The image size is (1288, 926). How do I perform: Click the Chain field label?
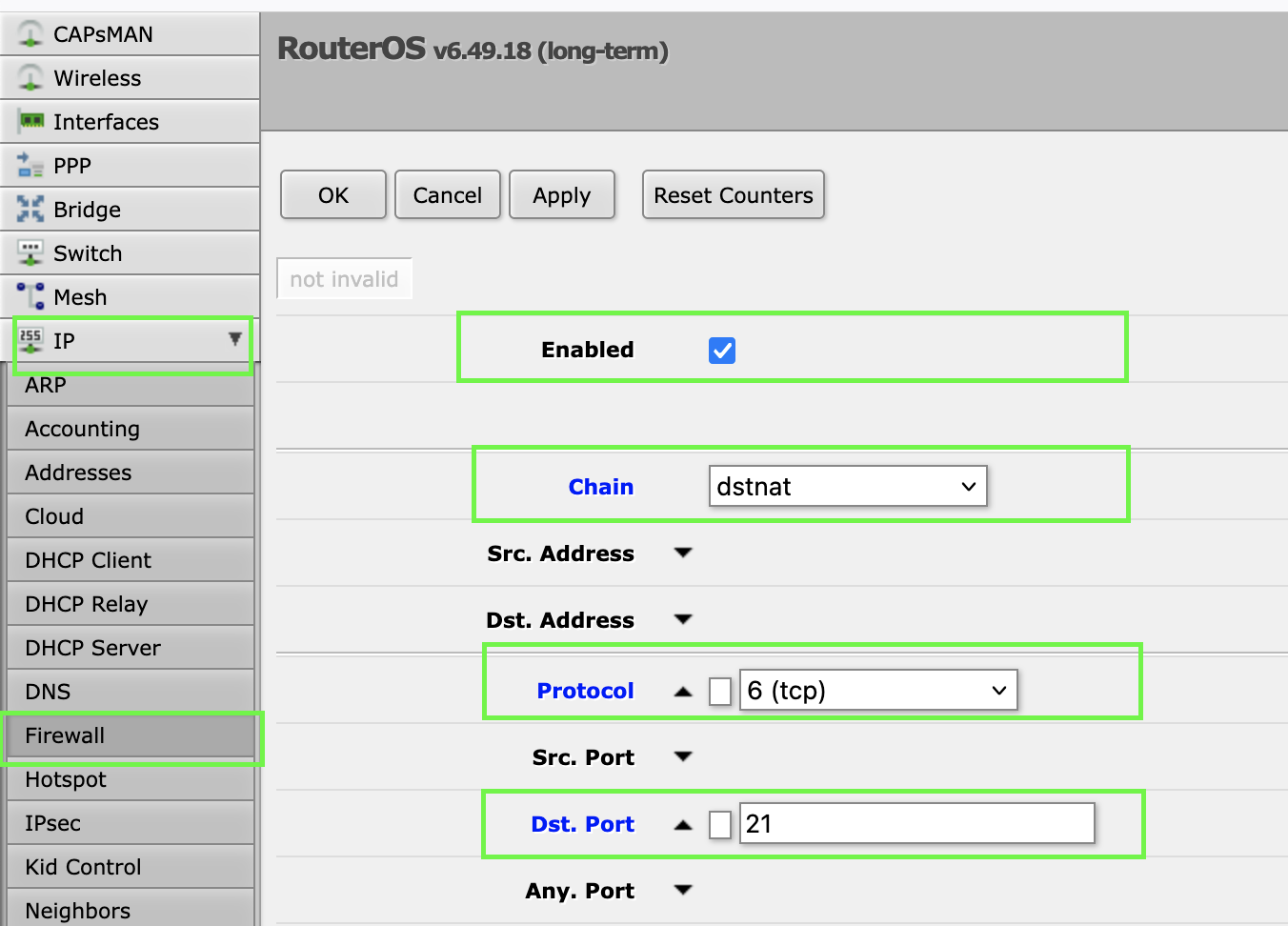601,487
